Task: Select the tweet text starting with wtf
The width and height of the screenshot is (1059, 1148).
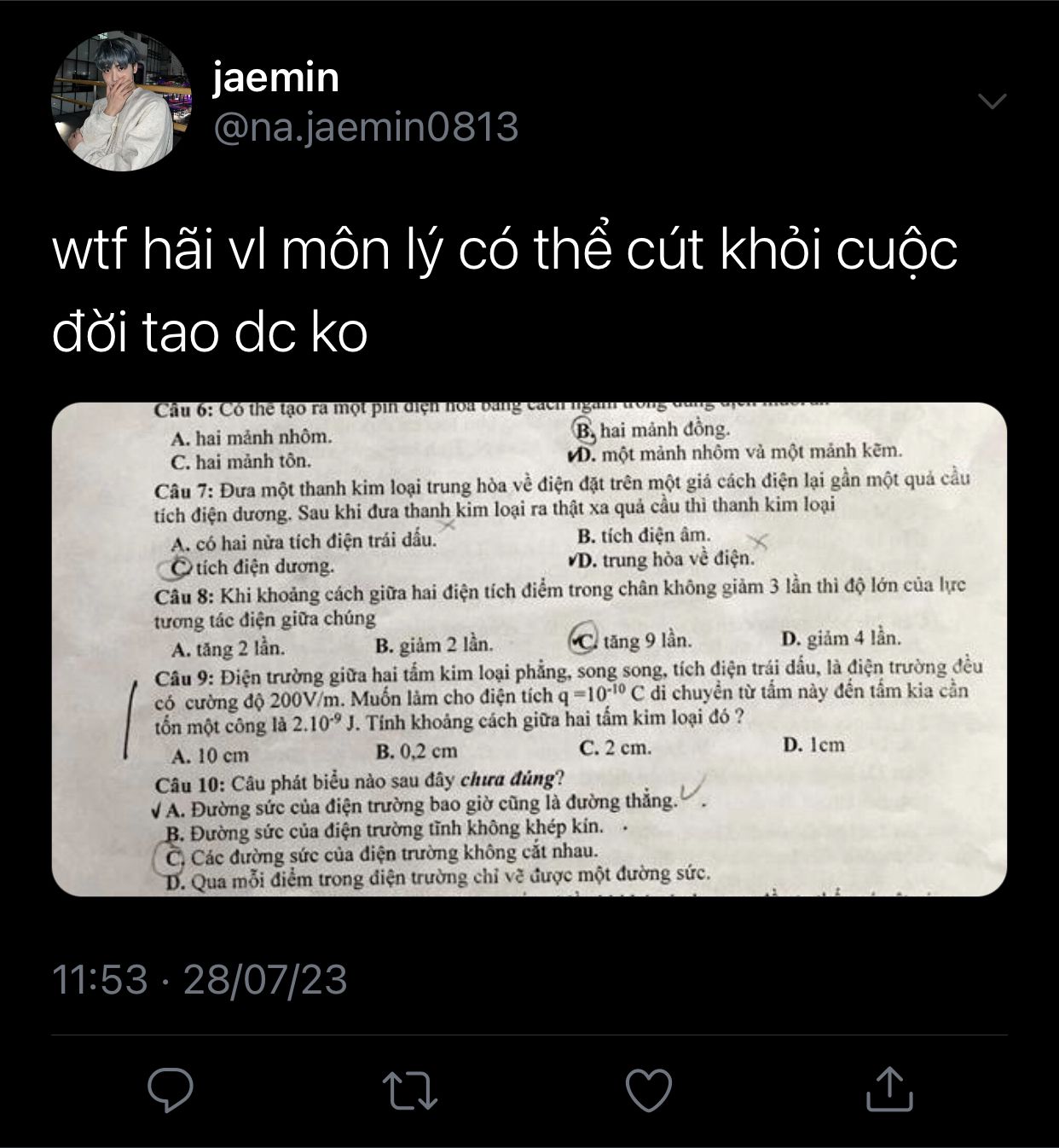Action: click(x=506, y=290)
